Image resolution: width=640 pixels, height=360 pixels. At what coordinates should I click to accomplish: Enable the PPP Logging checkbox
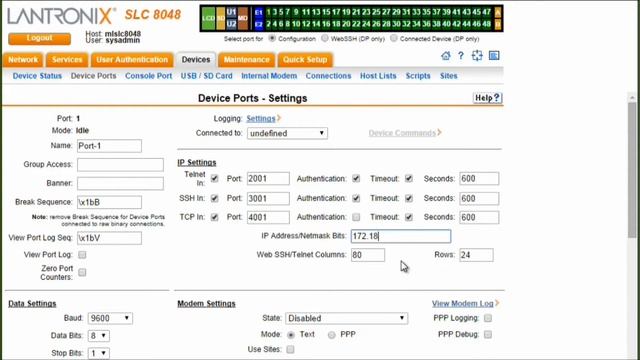point(488,318)
